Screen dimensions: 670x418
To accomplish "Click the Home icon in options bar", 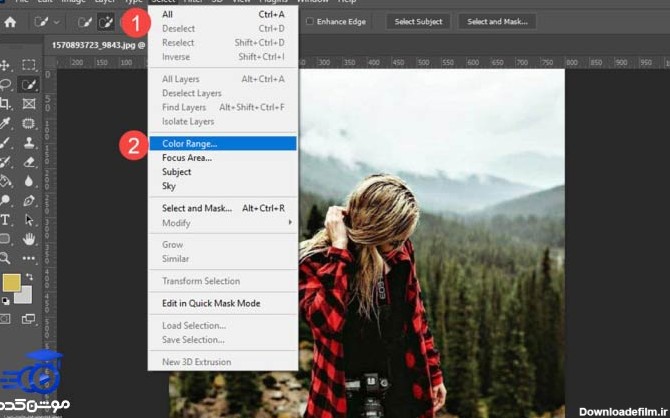I will tap(10, 22).
